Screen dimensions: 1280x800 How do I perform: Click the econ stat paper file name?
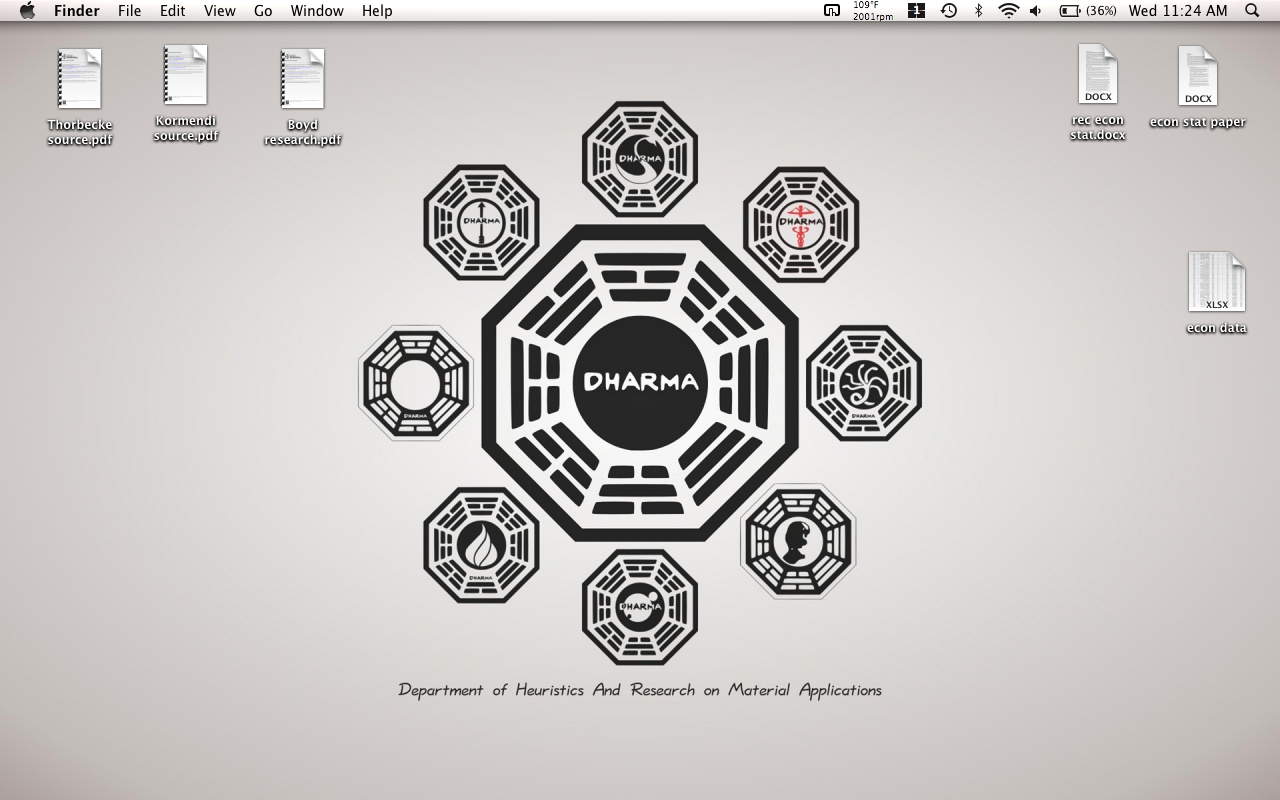point(1197,122)
